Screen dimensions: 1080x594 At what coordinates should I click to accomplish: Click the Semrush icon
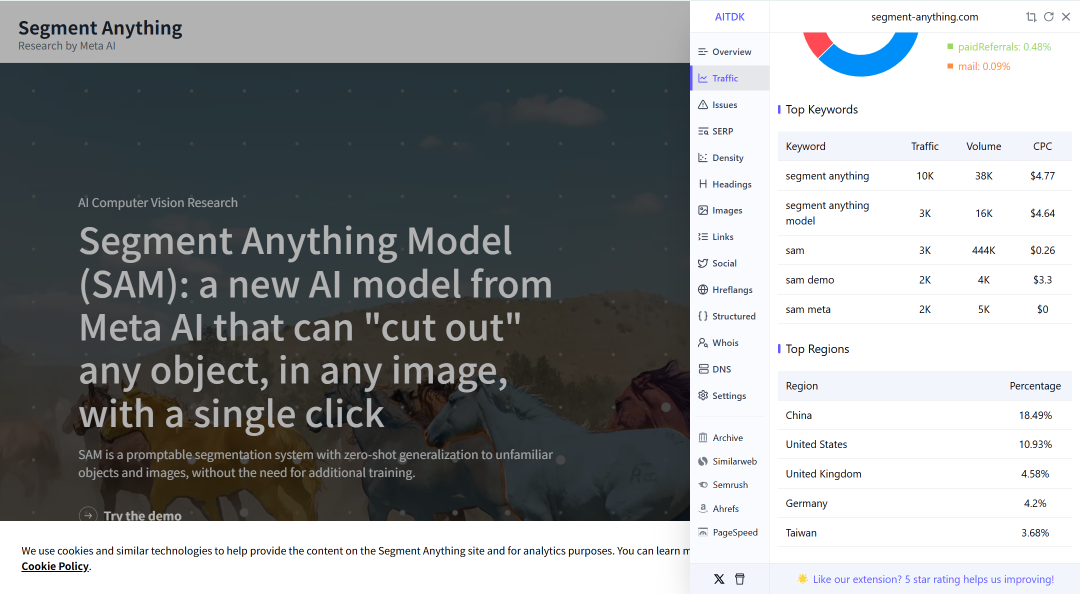click(x=703, y=485)
